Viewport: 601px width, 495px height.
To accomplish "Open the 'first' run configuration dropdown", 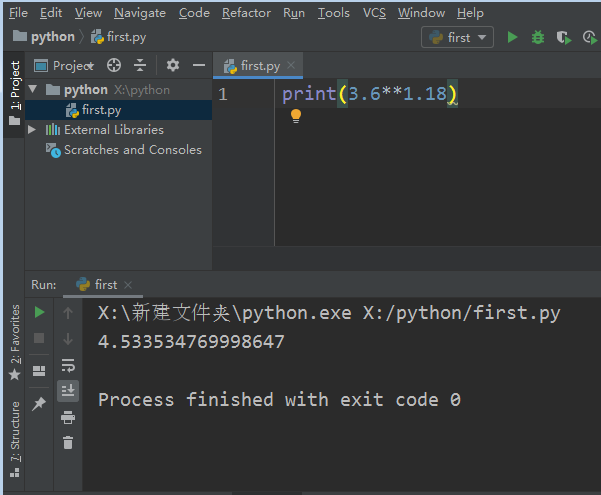I will point(458,37).
